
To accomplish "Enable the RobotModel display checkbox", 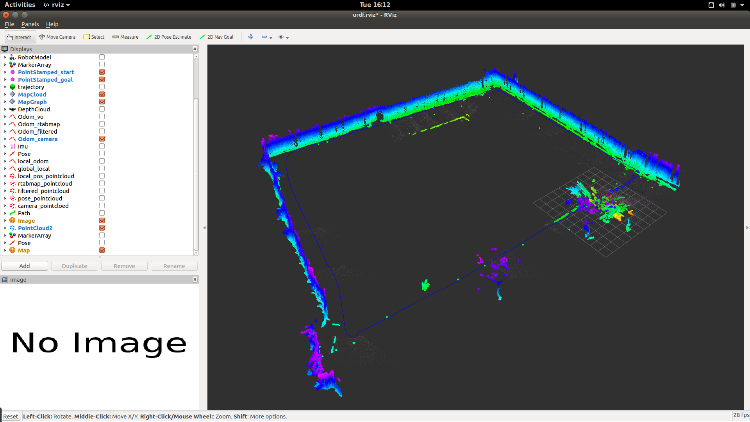I will pyautogui.click(x=102, y=57).
